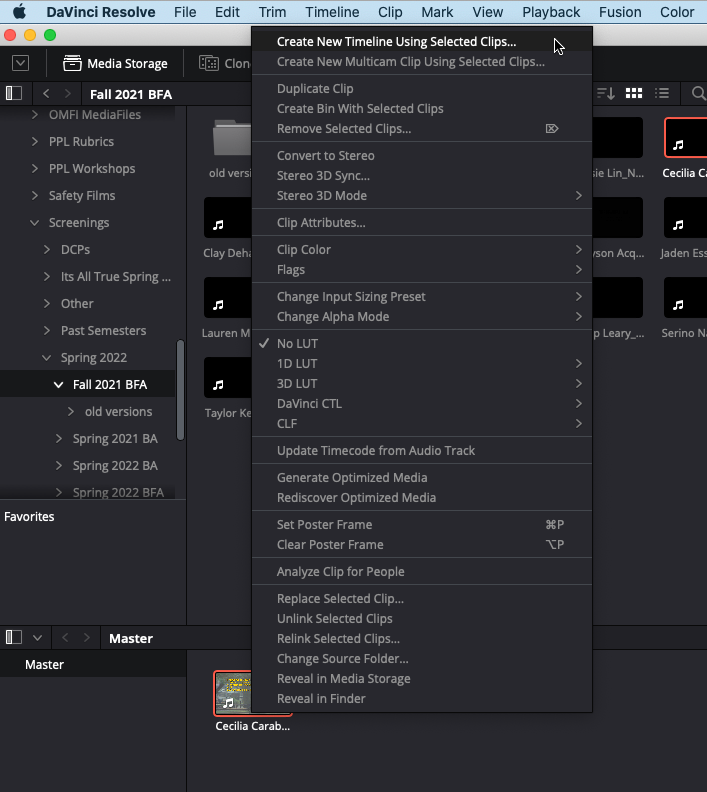Screen dimensions: 707x792
Task: Select the Clay Deha audio clip
Action: pyautogui.click(x=228, y=218)
